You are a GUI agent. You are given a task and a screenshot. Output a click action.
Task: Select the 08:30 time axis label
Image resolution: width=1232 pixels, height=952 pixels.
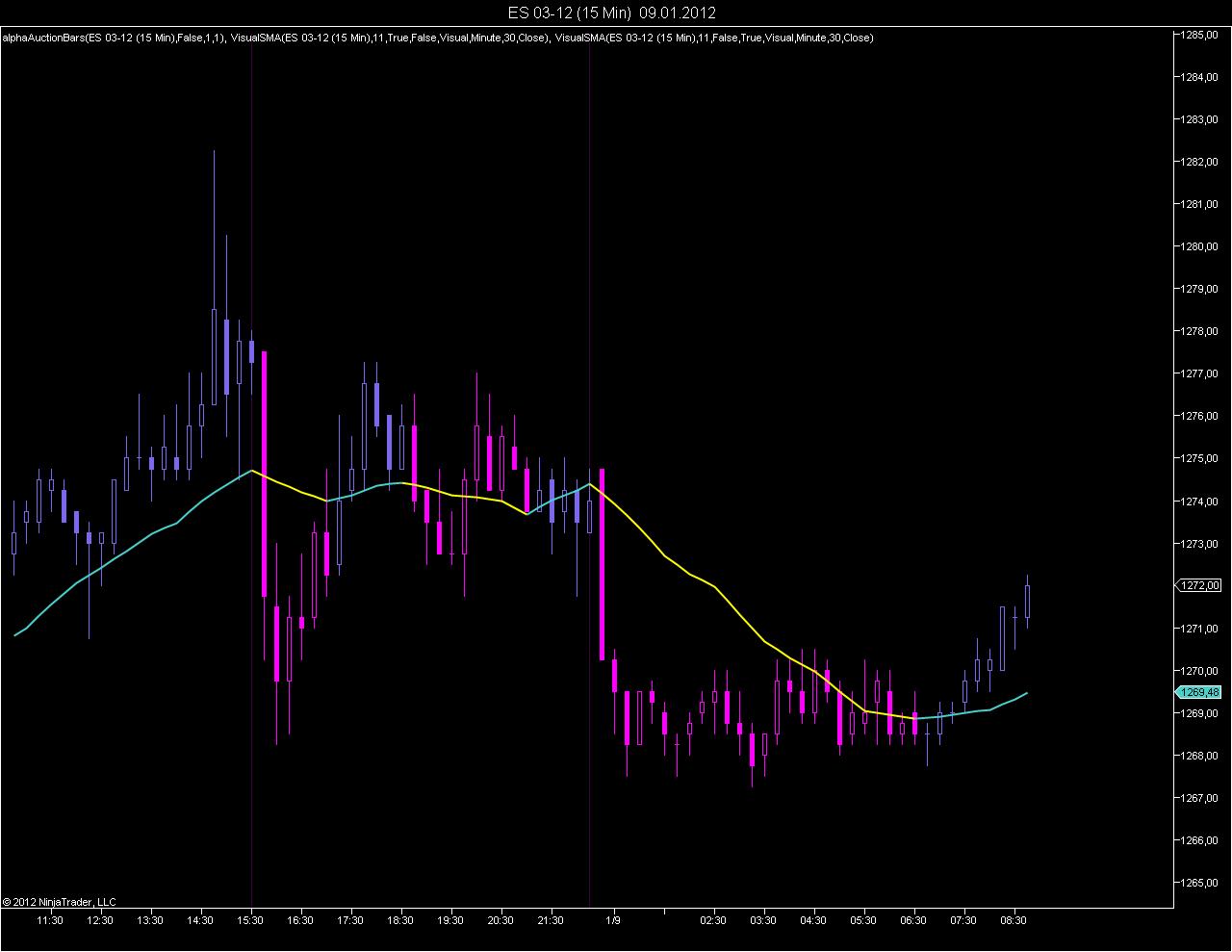tap(1014, 920)
